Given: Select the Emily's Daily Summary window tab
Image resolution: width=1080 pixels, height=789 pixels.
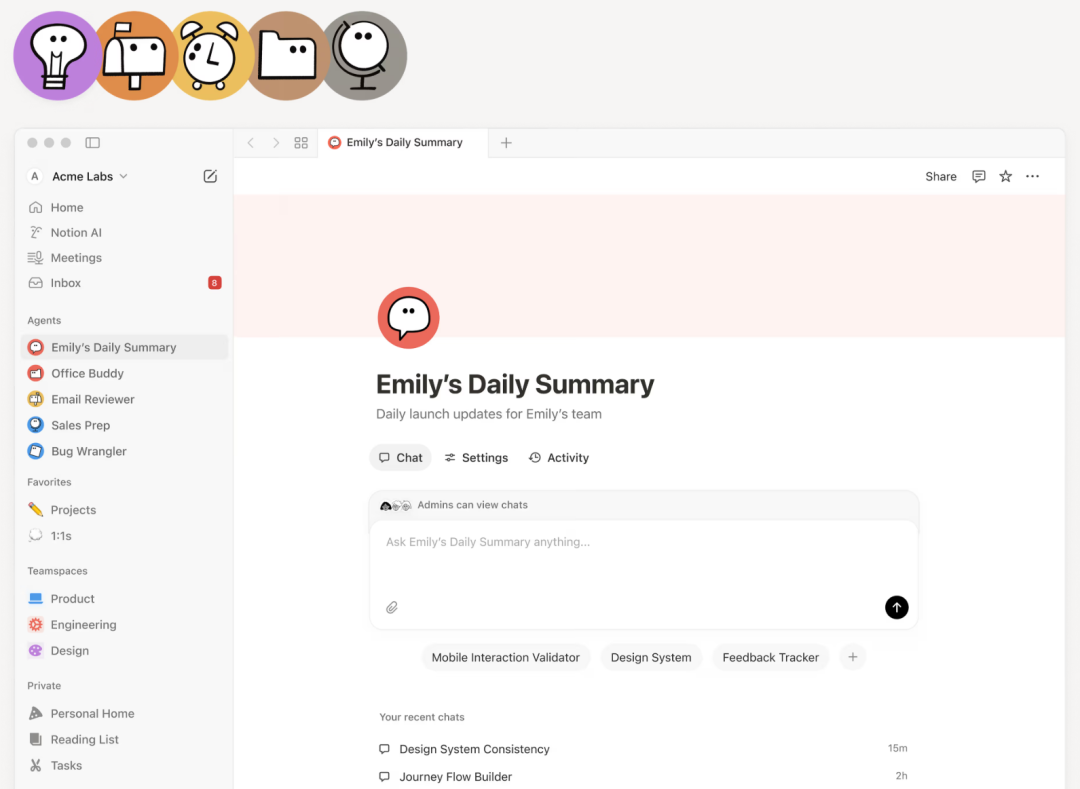Looking at the screenshot, I should (403, 143).
